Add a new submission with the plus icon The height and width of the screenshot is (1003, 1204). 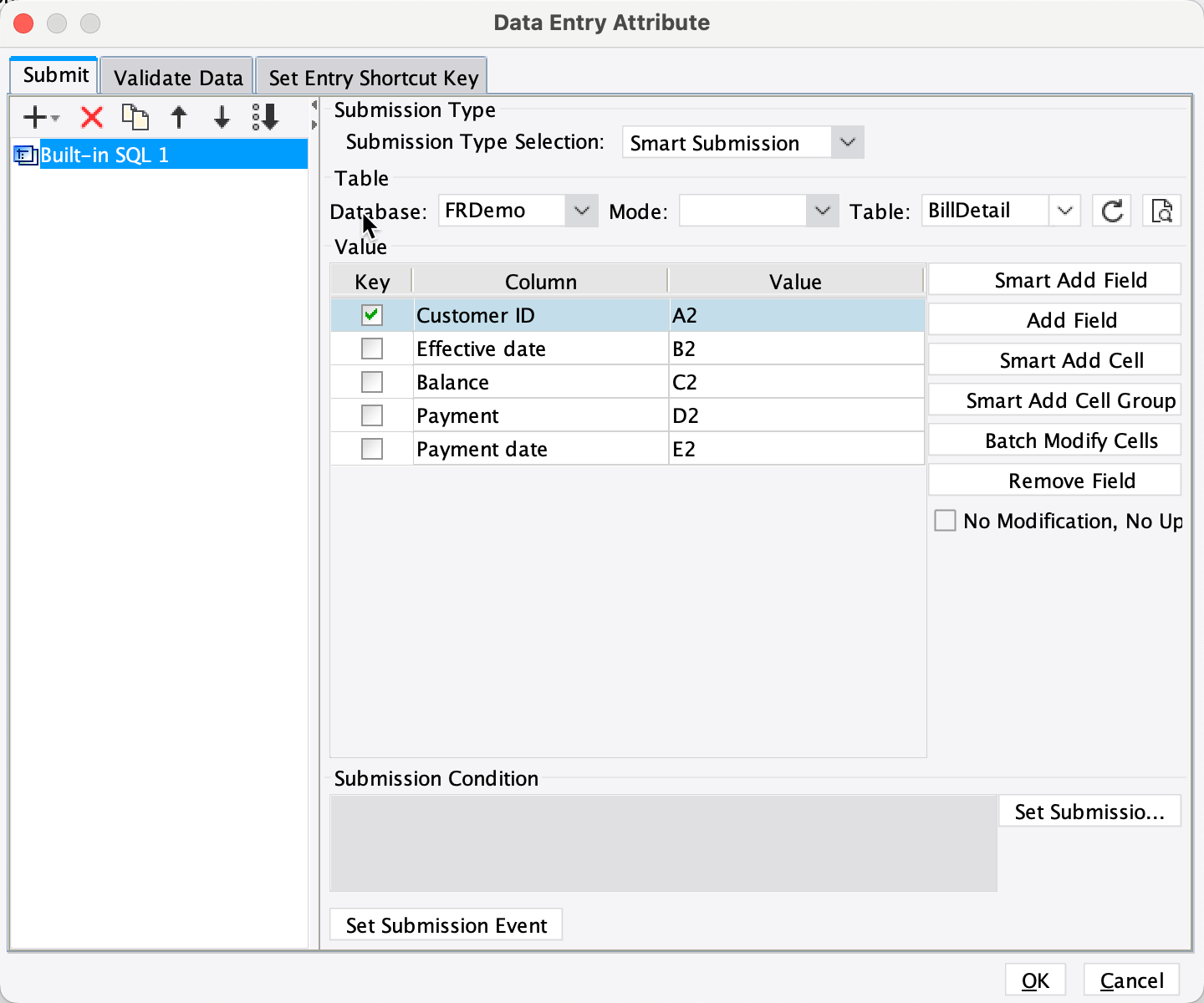pyautogui.click(x=33, y=117)
